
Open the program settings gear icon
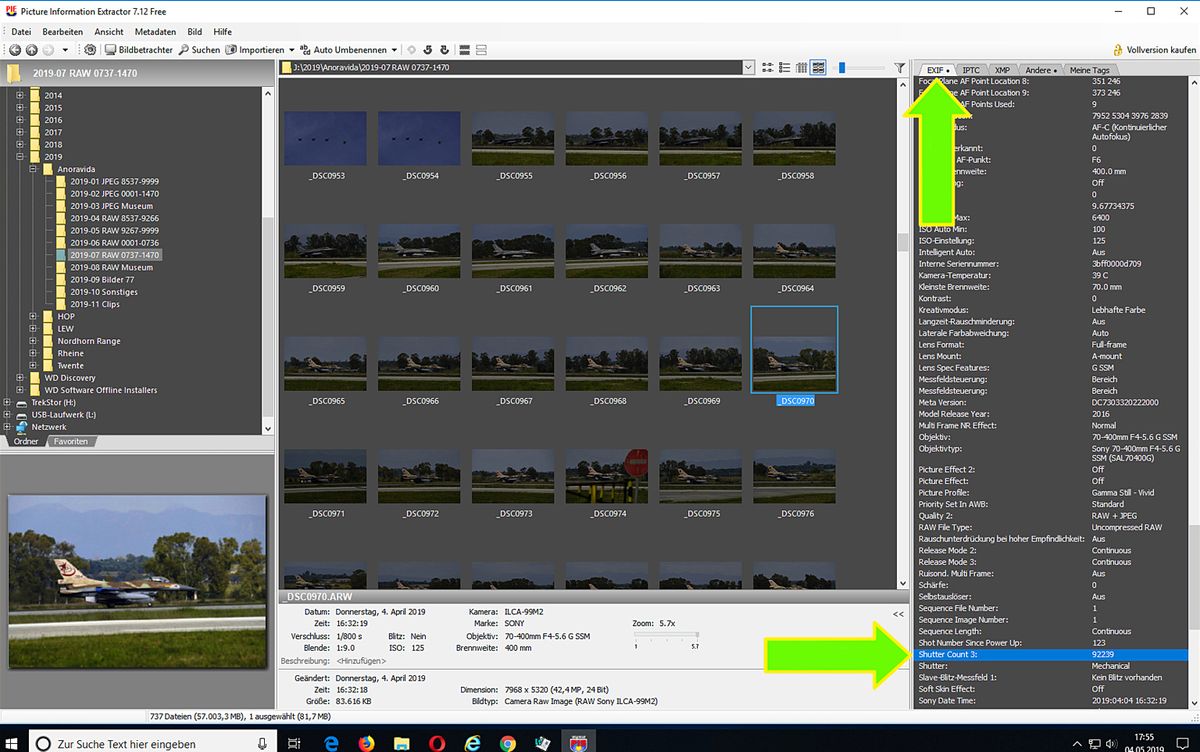coord(89,49)
